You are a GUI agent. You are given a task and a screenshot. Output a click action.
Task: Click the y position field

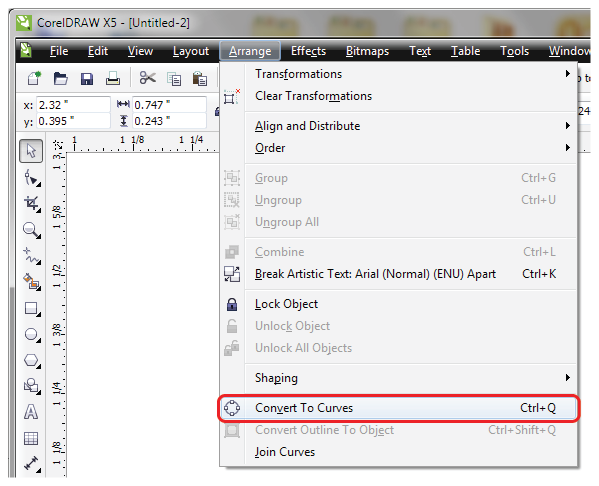click(x=73, y=121)
